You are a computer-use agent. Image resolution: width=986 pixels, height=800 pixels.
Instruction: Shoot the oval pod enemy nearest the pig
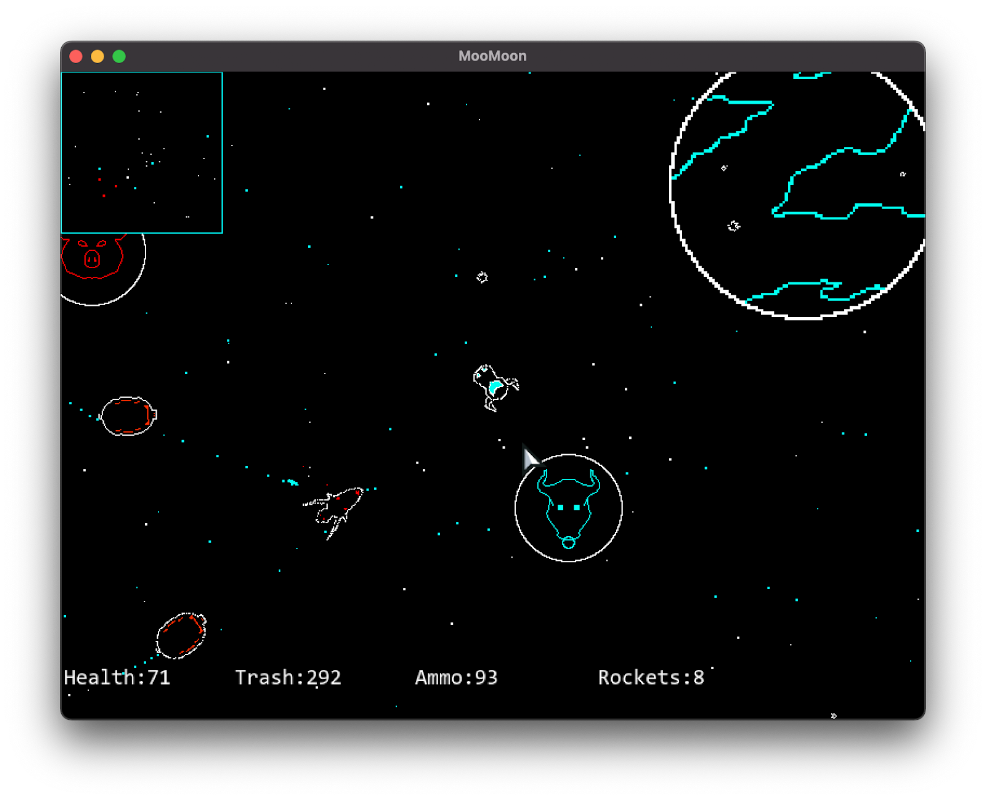point(128,416)
